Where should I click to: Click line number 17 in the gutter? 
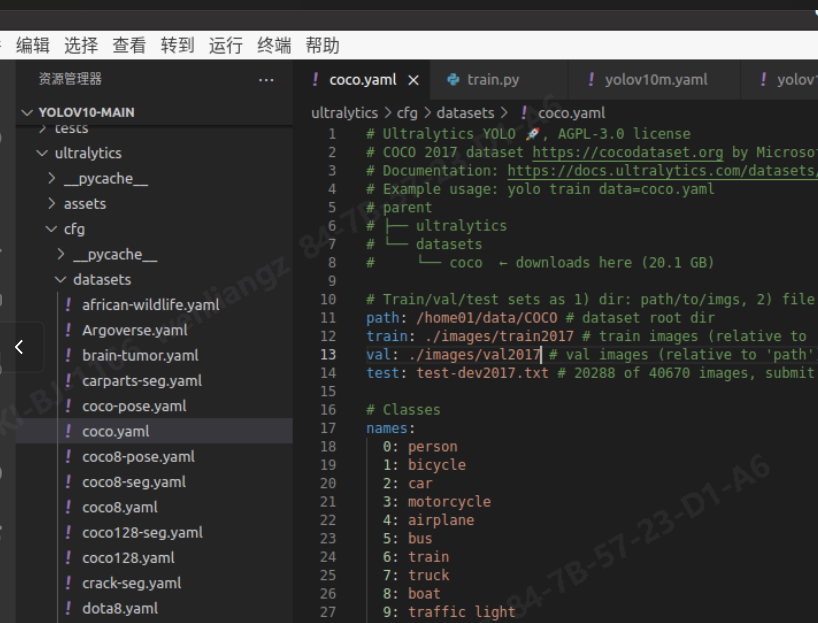(x=329, y=428)
